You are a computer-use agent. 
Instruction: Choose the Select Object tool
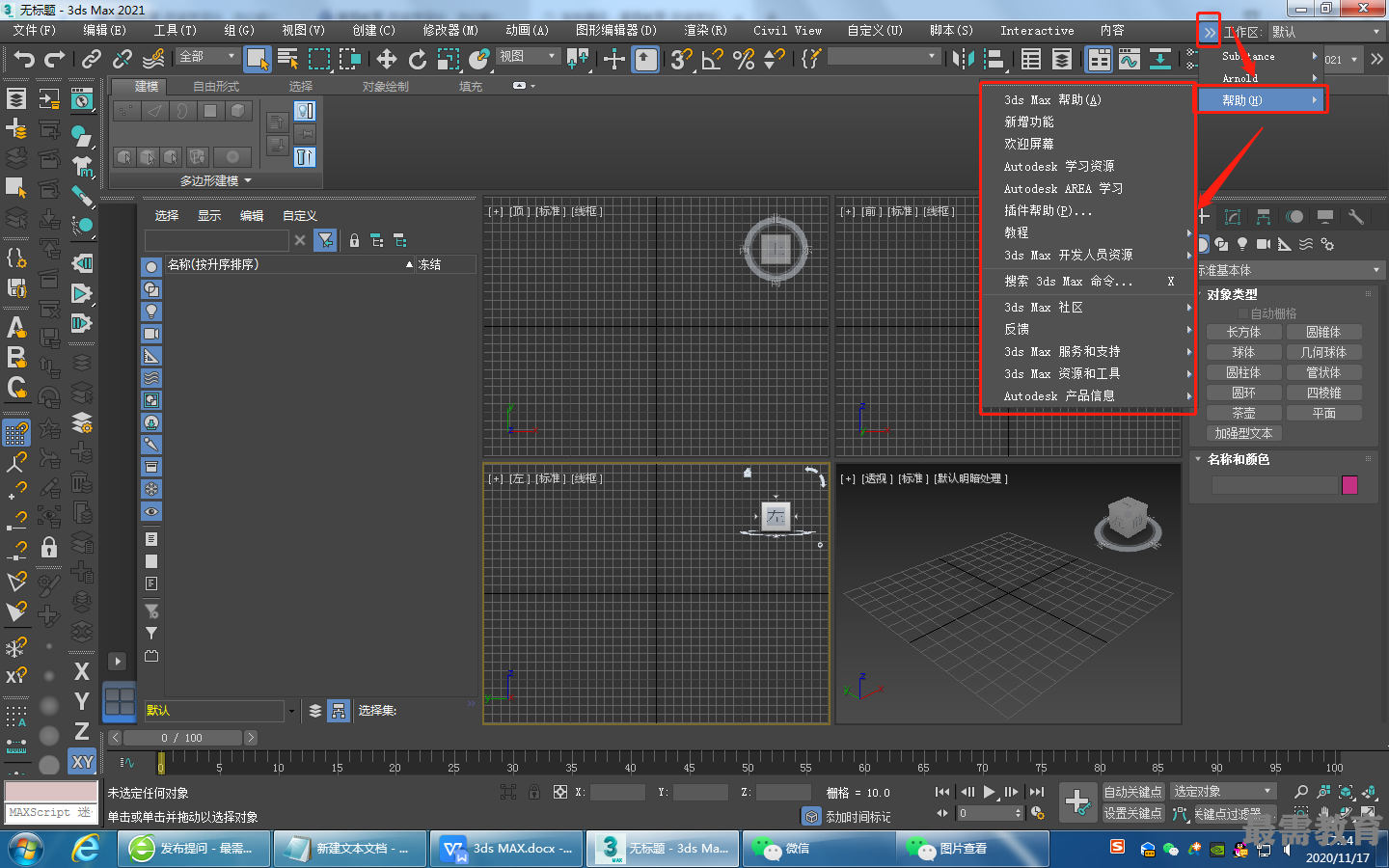[x=257, y=60]
